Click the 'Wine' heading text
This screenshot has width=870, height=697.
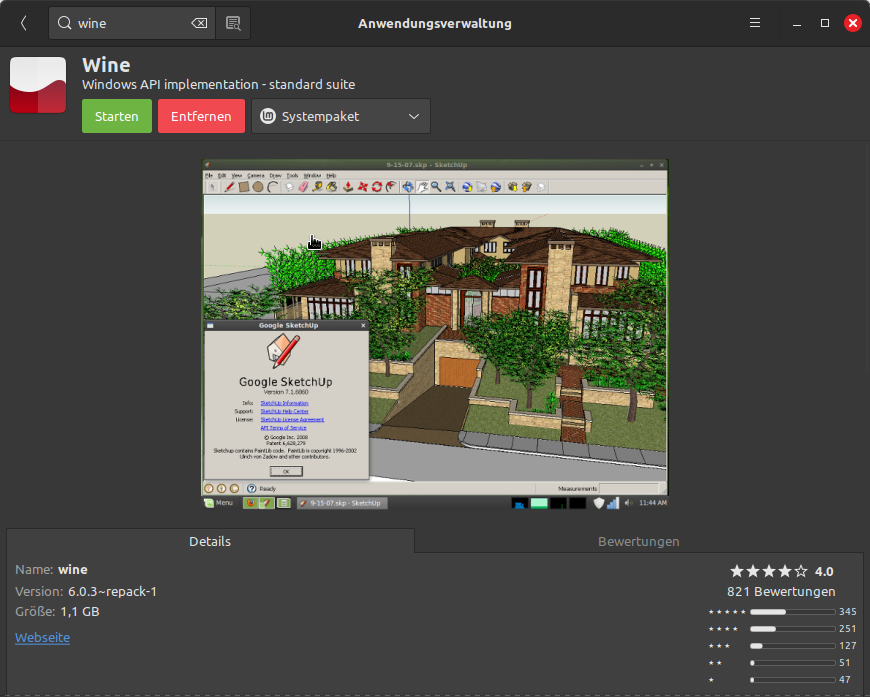107,65
